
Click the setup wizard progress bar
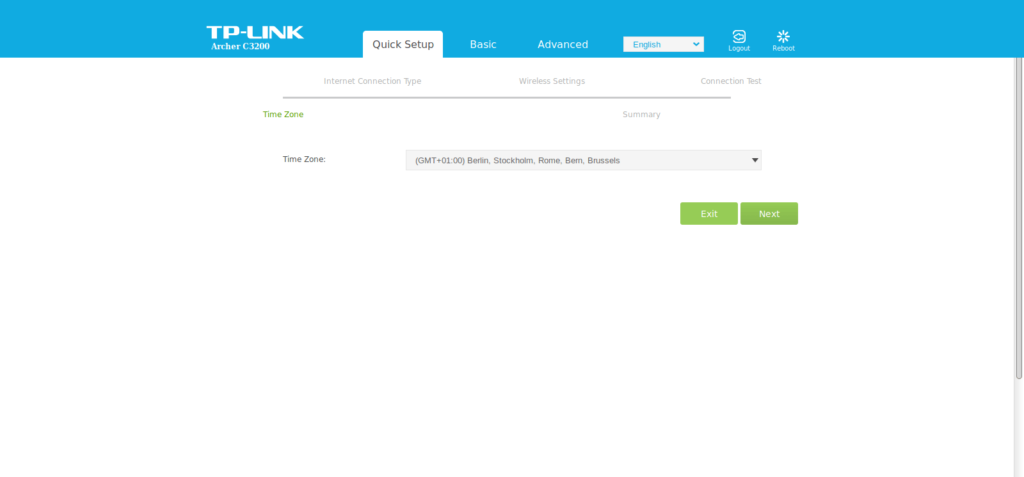(506, 98)
